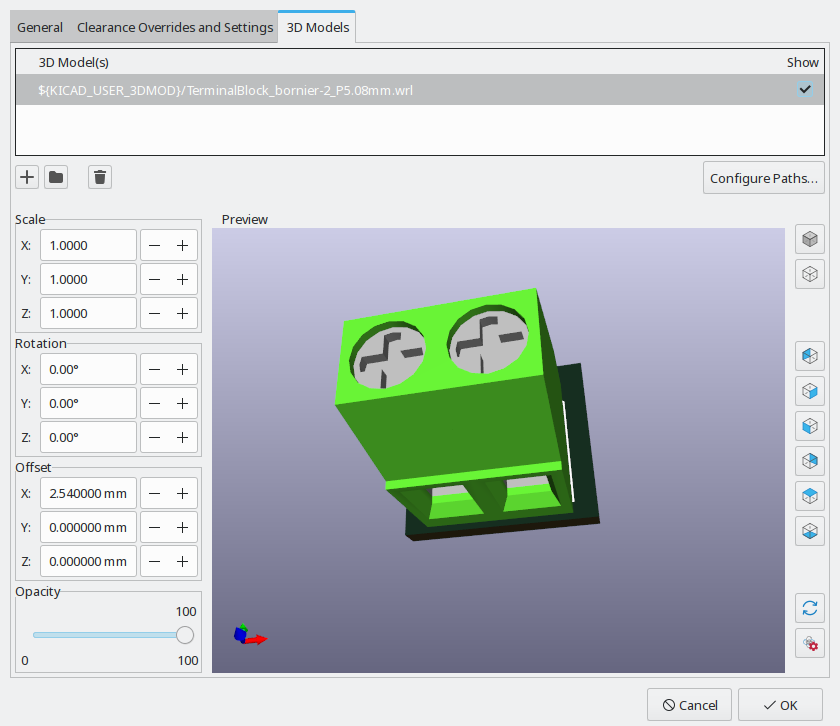Decrease Offset Y with its minus button
This screenshot has width=840, height=726.
154,528
